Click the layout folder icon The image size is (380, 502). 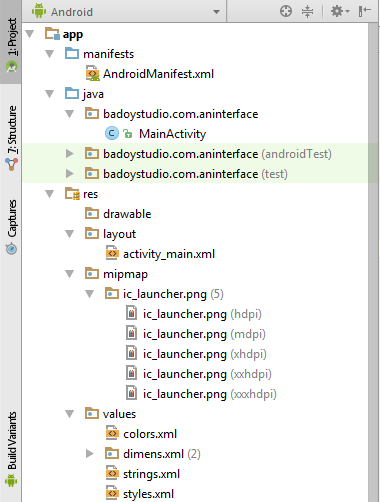pos(92,233)
